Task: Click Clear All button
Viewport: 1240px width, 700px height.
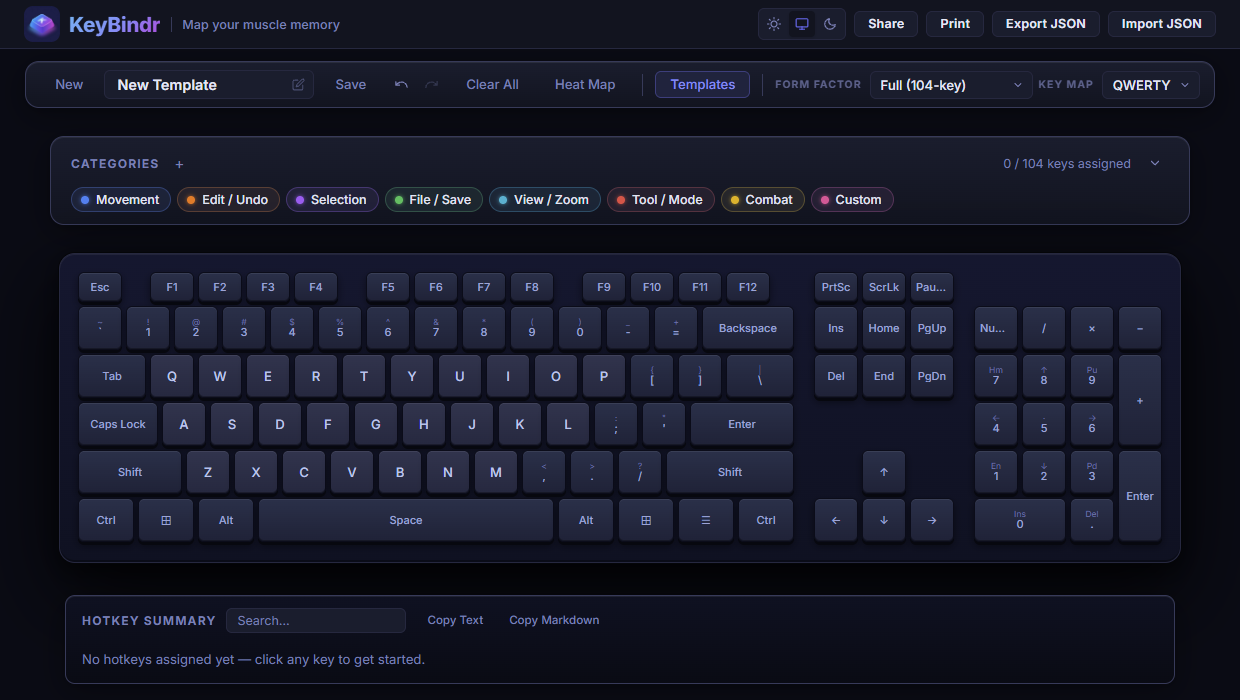Action: [x=492, y=85]
